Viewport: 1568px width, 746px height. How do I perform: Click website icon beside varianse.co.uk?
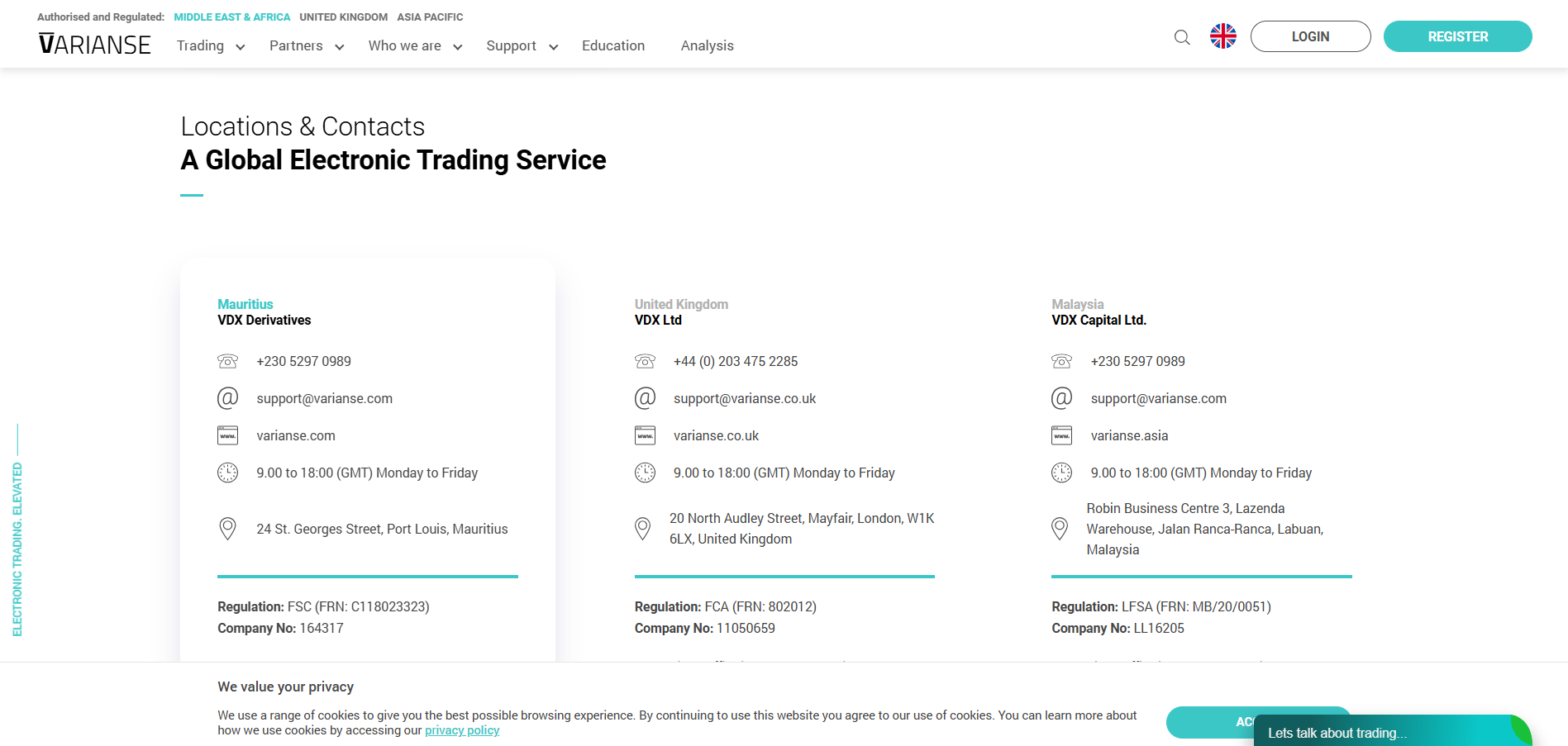(x=645, y=435)
